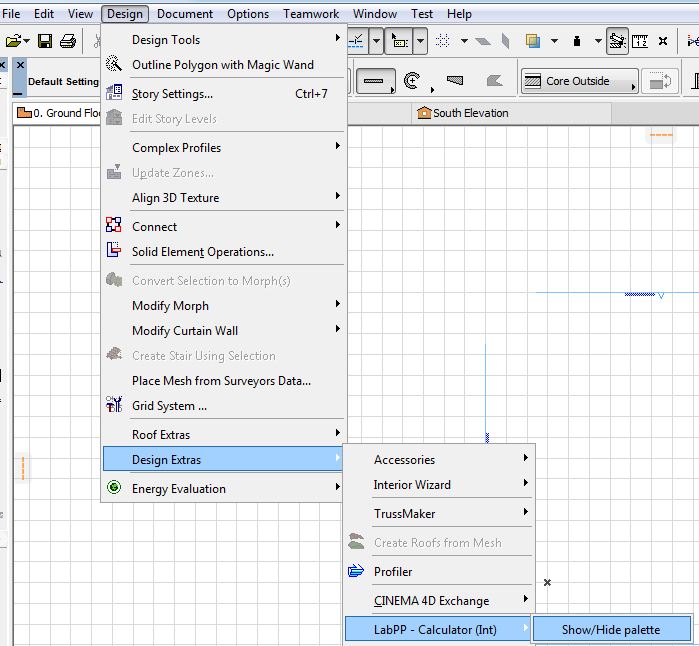Click the flip wall reference line icon
The width and height of the screenshot is (699, 646).
(x=660, y=81)
